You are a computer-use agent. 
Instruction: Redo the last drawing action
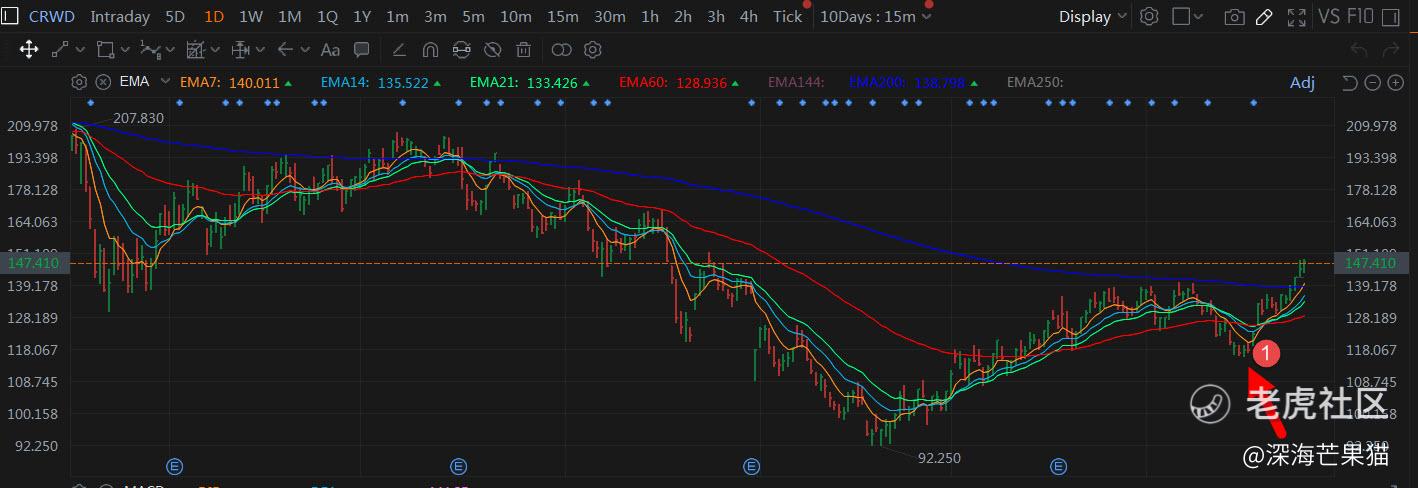(x=1391, y=49)
